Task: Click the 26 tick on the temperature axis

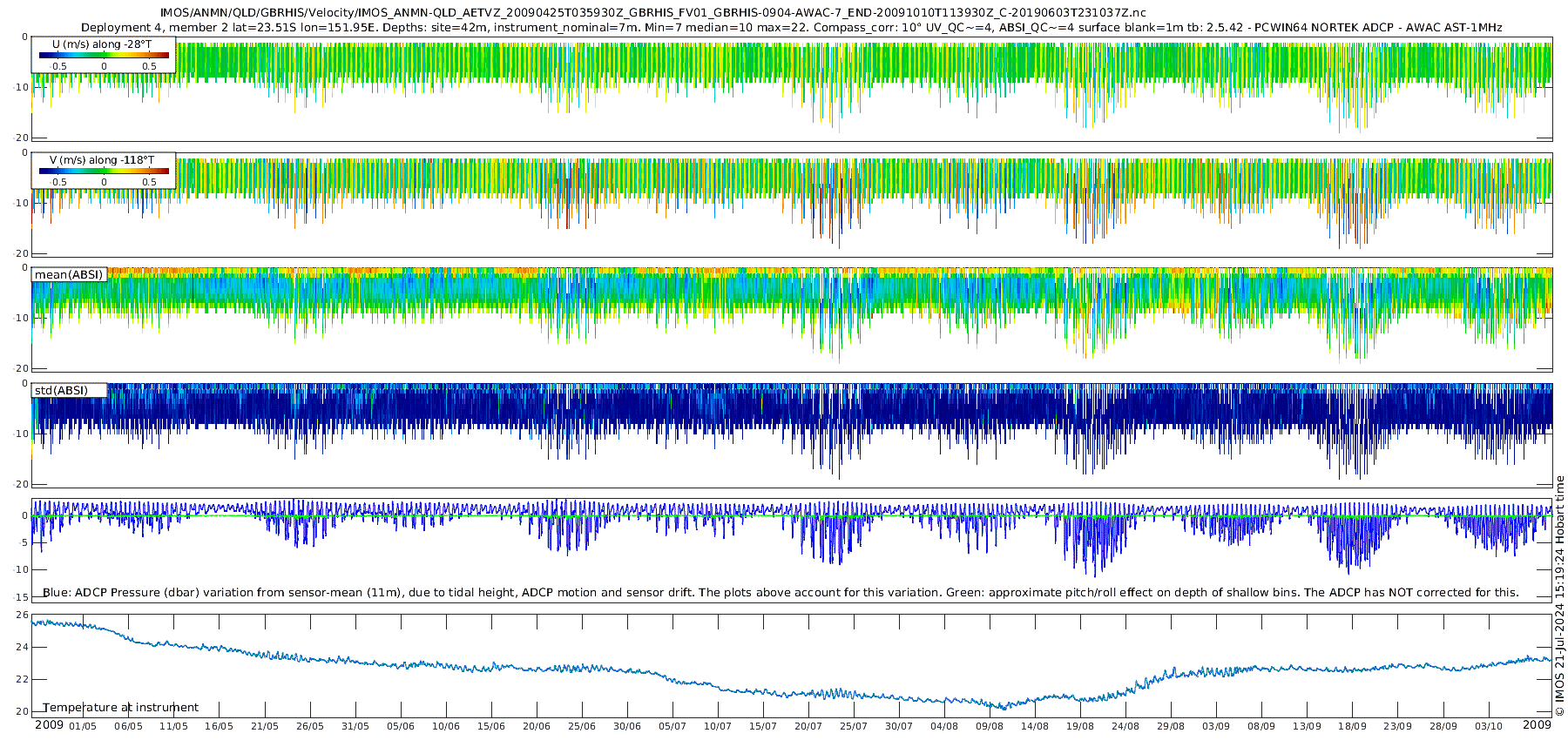Action: [x=23, y=616]
